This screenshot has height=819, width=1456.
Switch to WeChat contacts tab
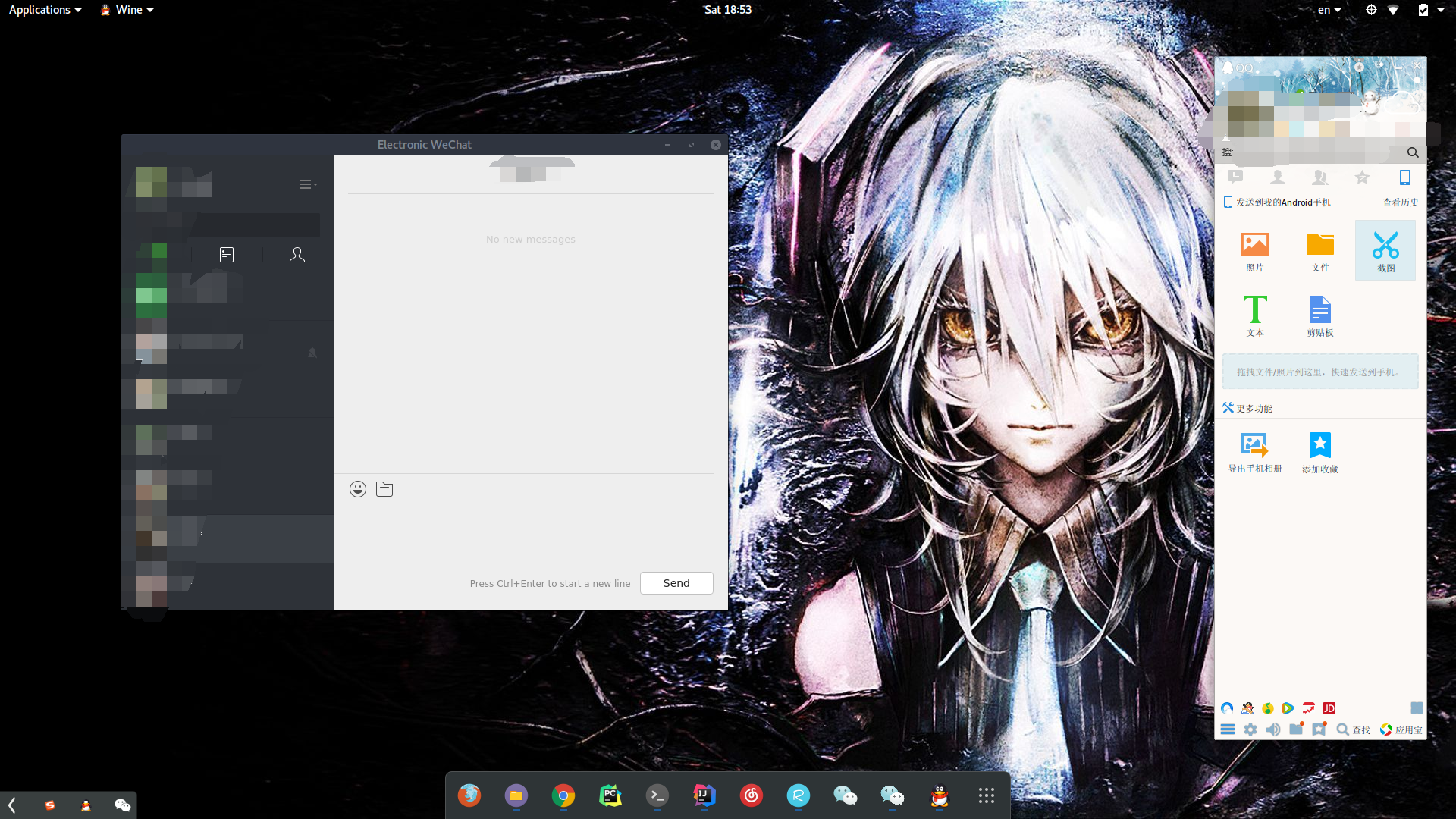tap(299, 255)
